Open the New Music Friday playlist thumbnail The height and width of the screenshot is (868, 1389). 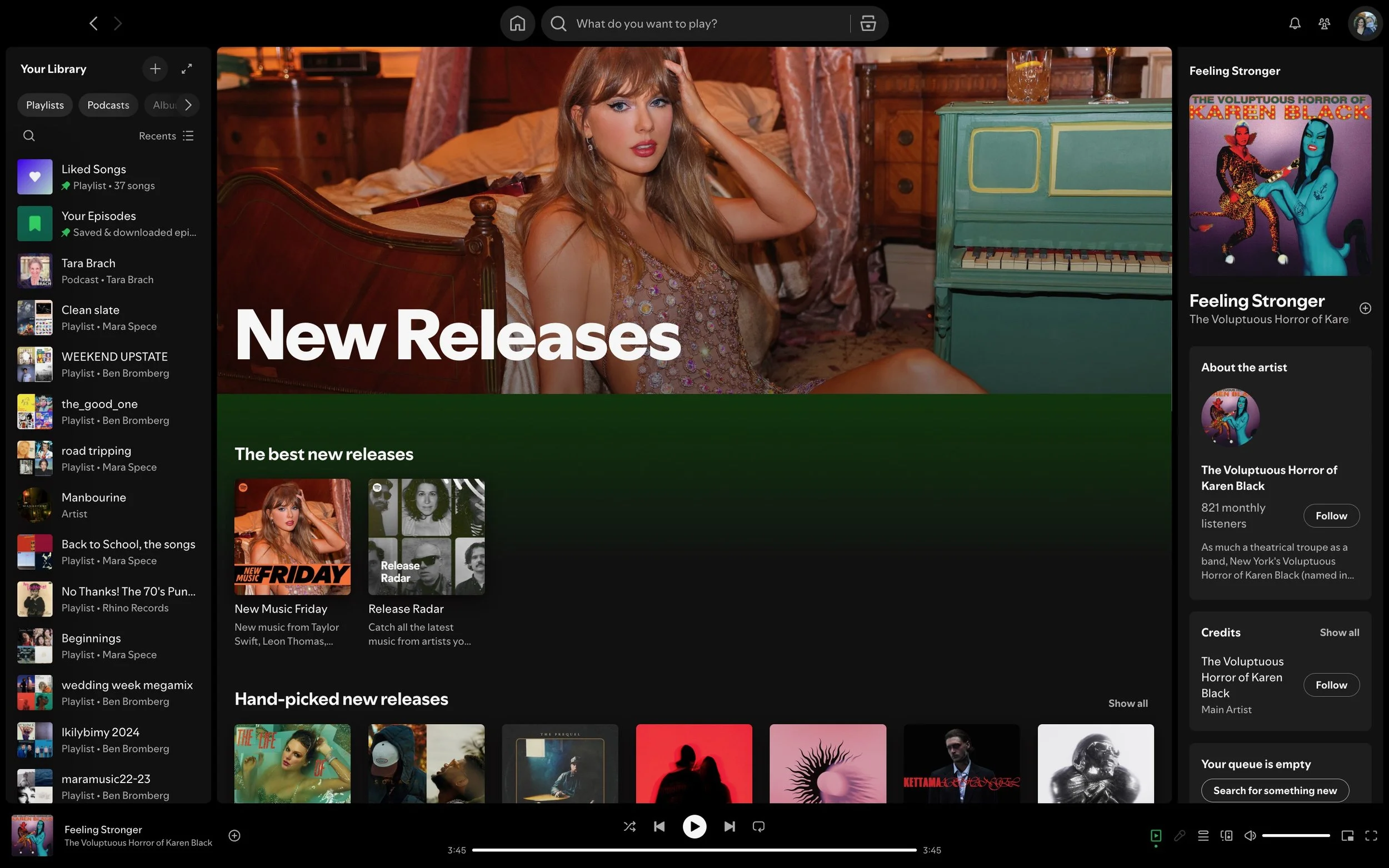coord(292,537)
